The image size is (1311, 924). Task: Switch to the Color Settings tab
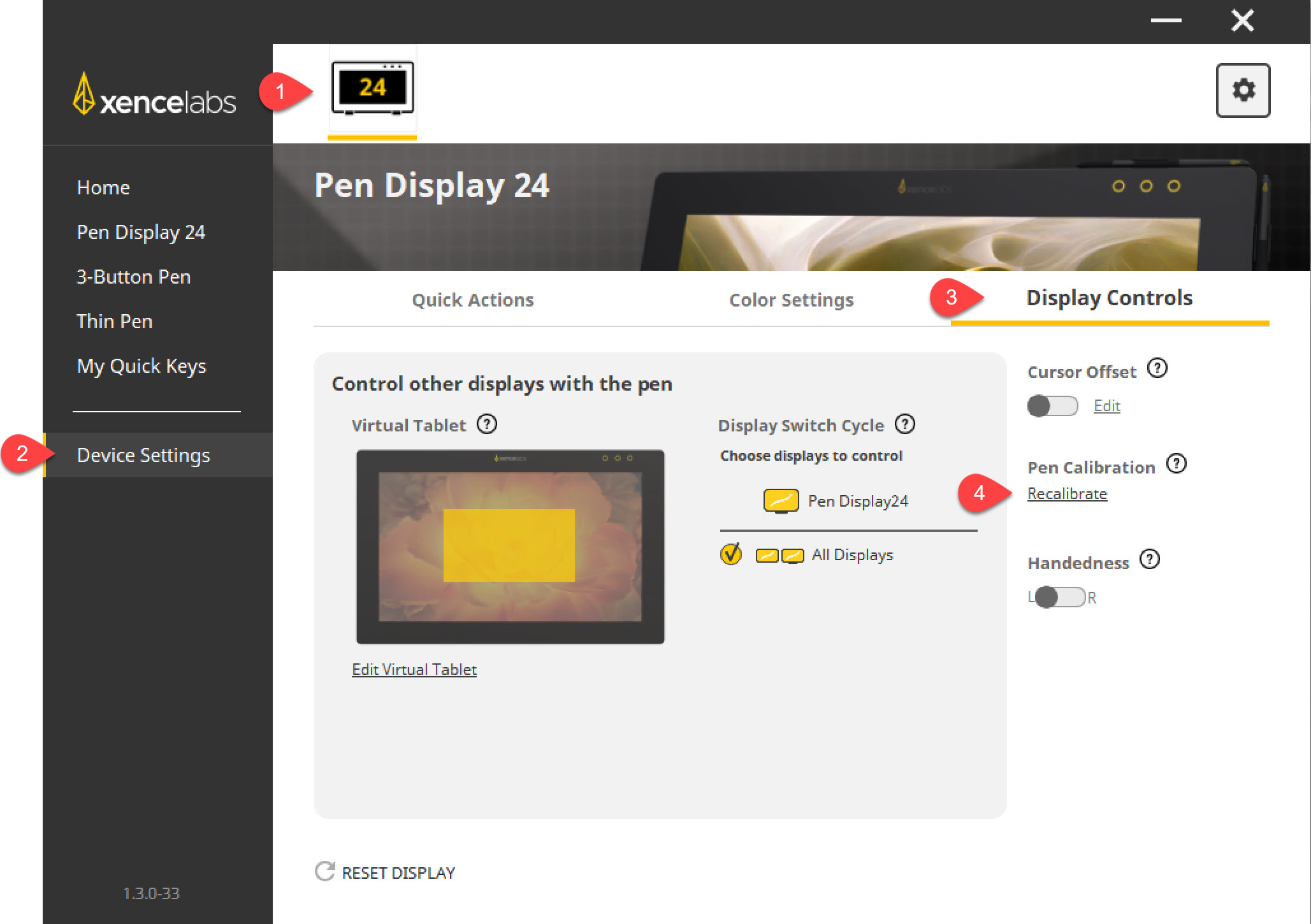[x=791, y=300]
